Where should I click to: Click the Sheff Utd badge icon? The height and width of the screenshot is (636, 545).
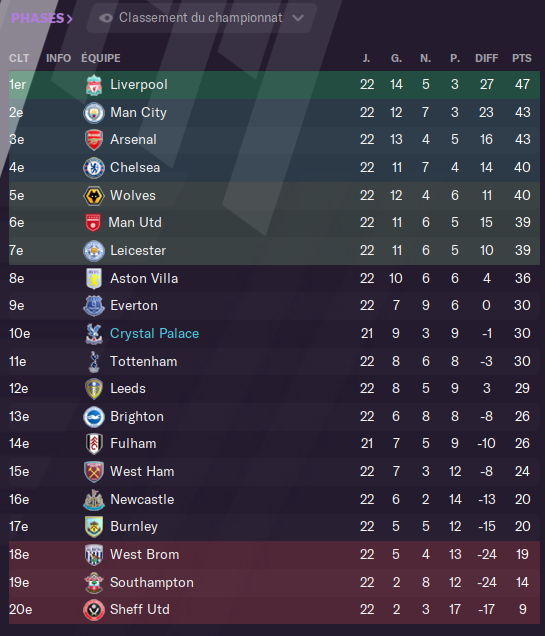click(94, 610)
